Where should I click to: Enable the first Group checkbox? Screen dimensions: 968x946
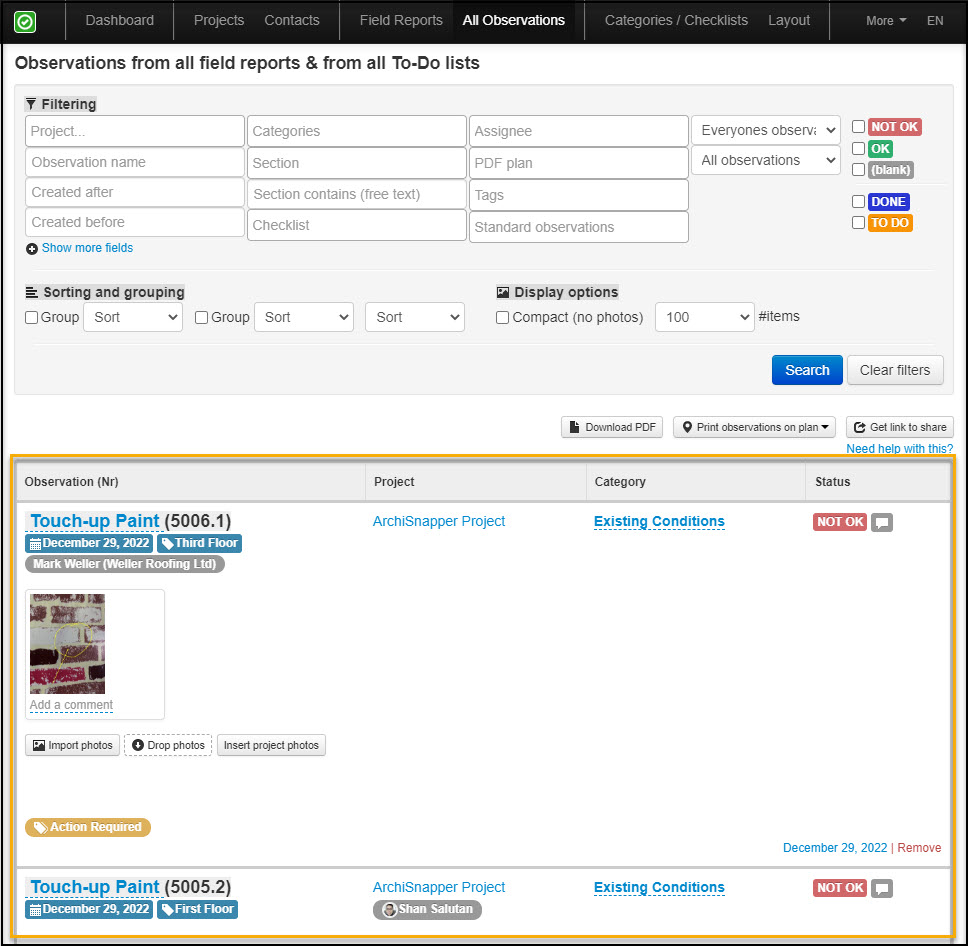pyautogui.click(x=31, y=317)
